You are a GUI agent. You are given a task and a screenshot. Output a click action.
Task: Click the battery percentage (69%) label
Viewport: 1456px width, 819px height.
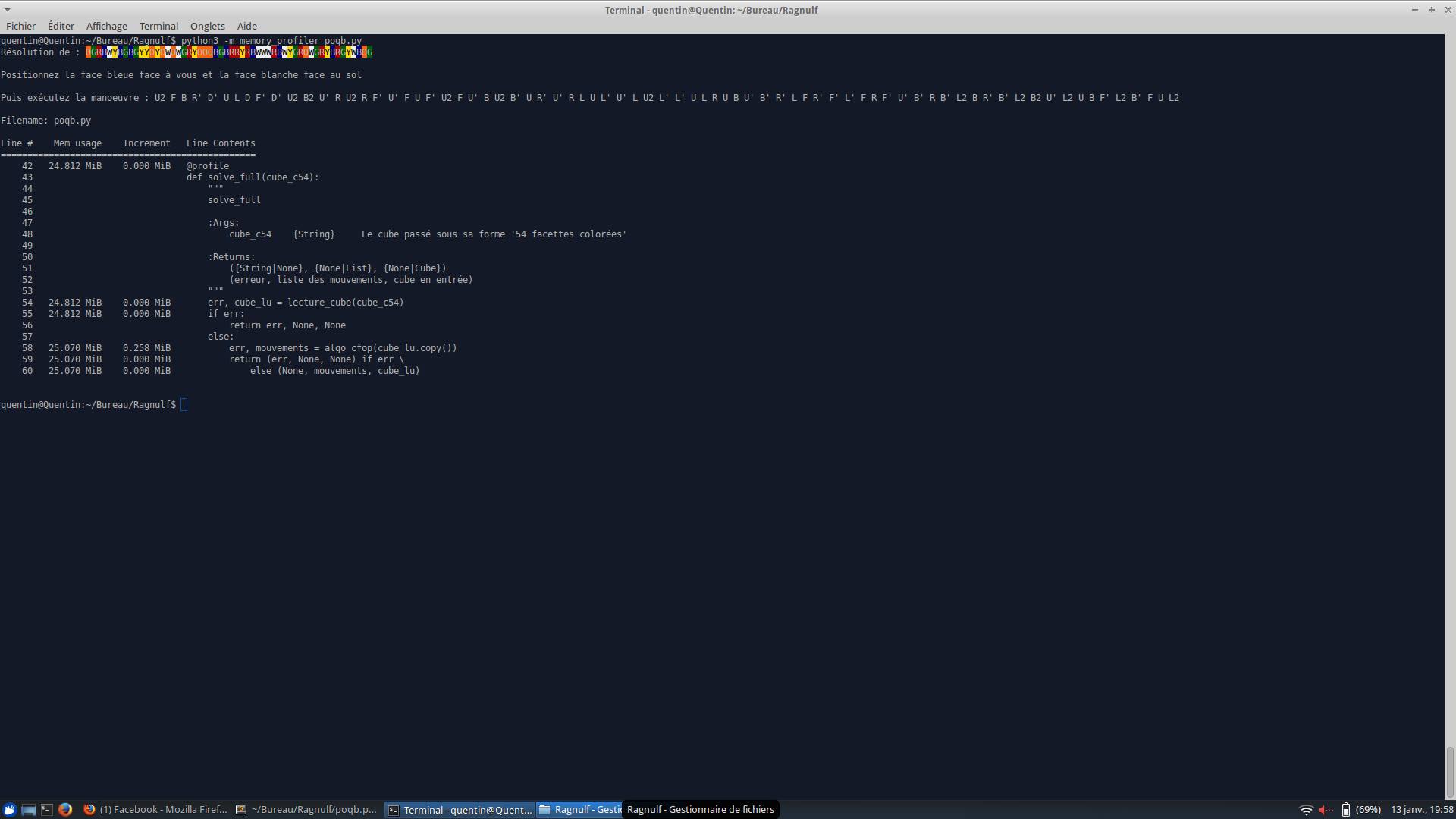[1368, 809]
